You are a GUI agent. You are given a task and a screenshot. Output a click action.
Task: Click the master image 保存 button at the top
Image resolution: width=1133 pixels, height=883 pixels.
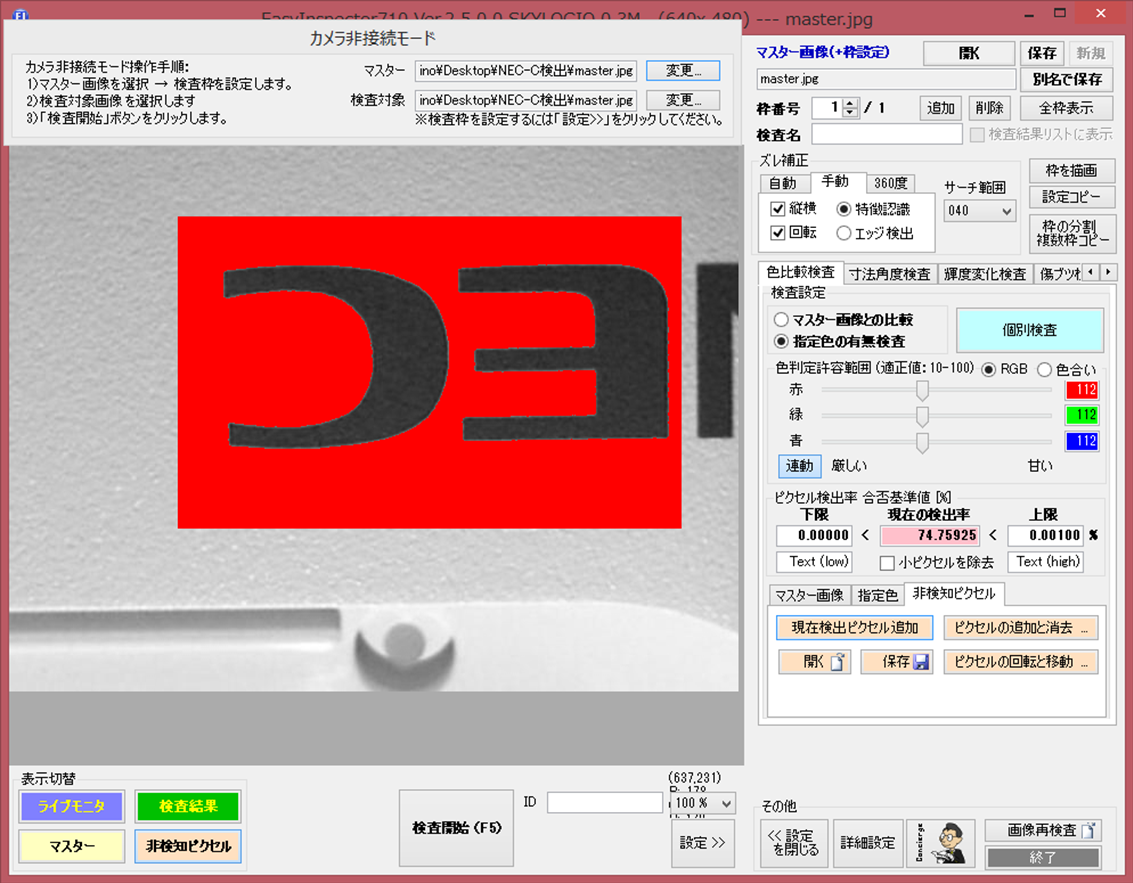pos(1041,53)
